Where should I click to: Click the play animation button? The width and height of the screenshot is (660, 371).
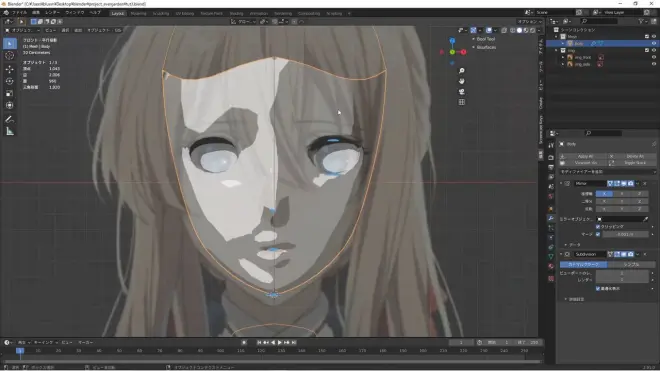click(280, 342)
